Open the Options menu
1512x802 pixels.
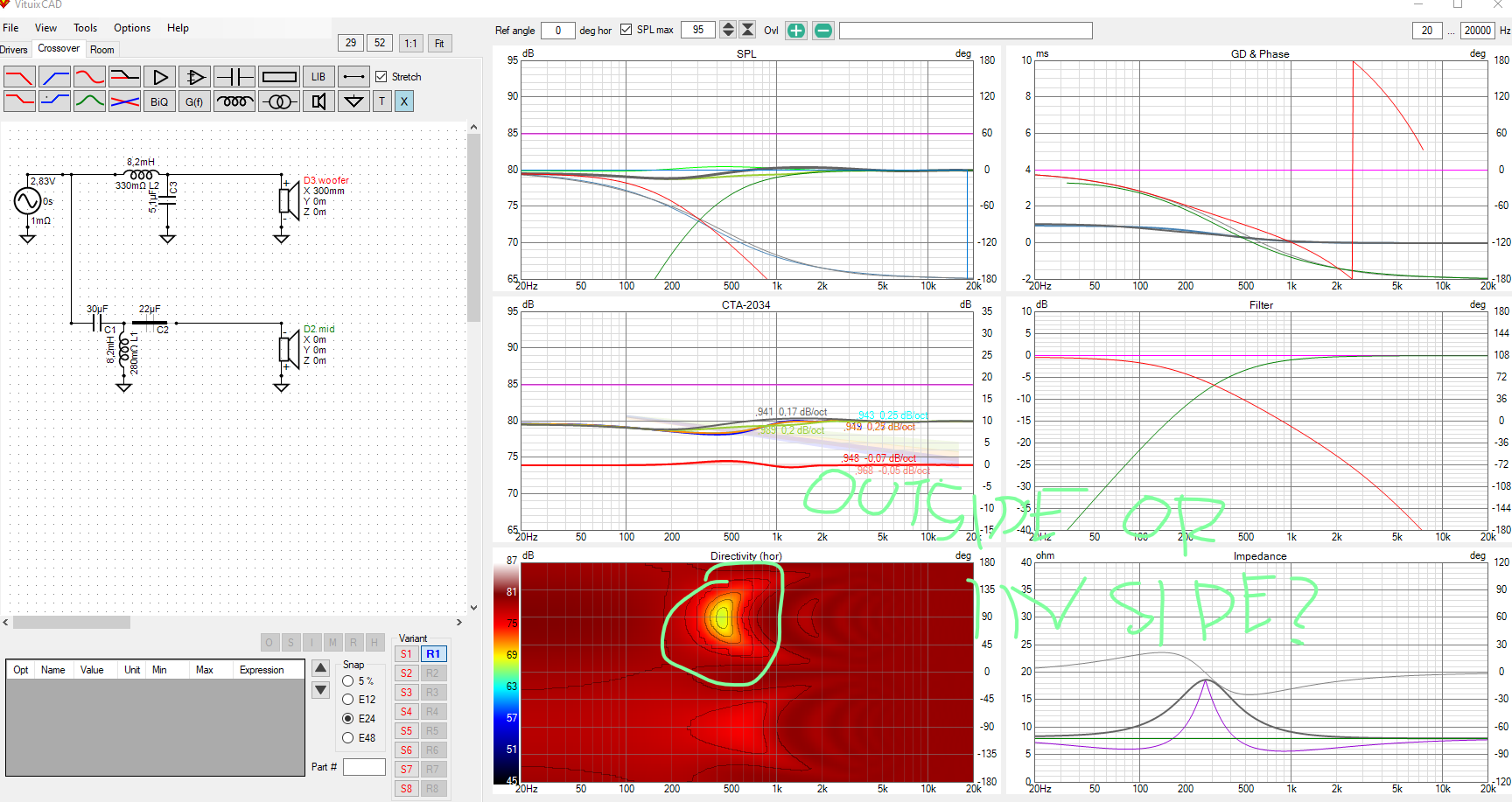click(132, 28)
